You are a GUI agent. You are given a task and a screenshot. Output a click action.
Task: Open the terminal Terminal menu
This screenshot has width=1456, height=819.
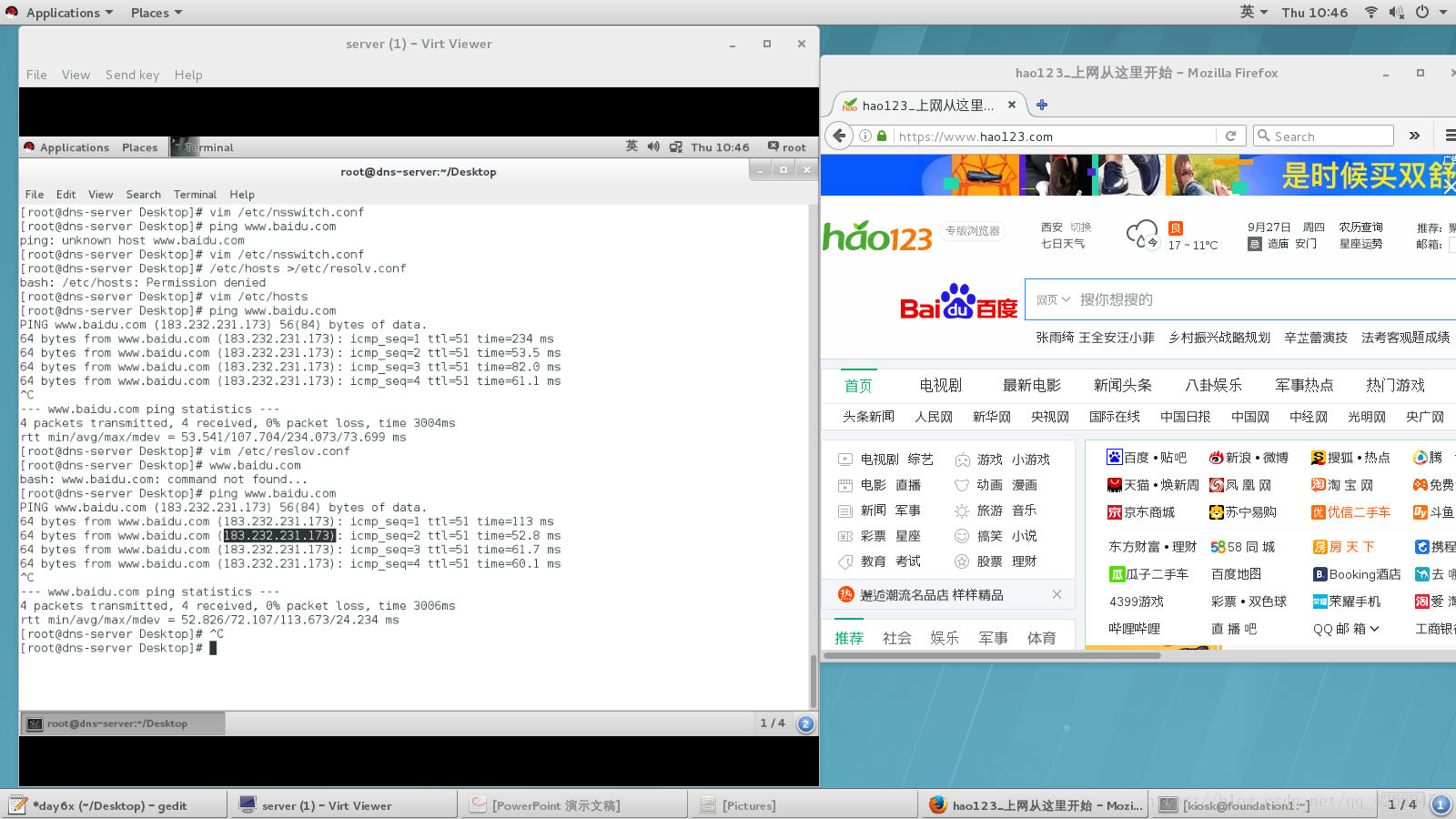click(x=195, y=194)
